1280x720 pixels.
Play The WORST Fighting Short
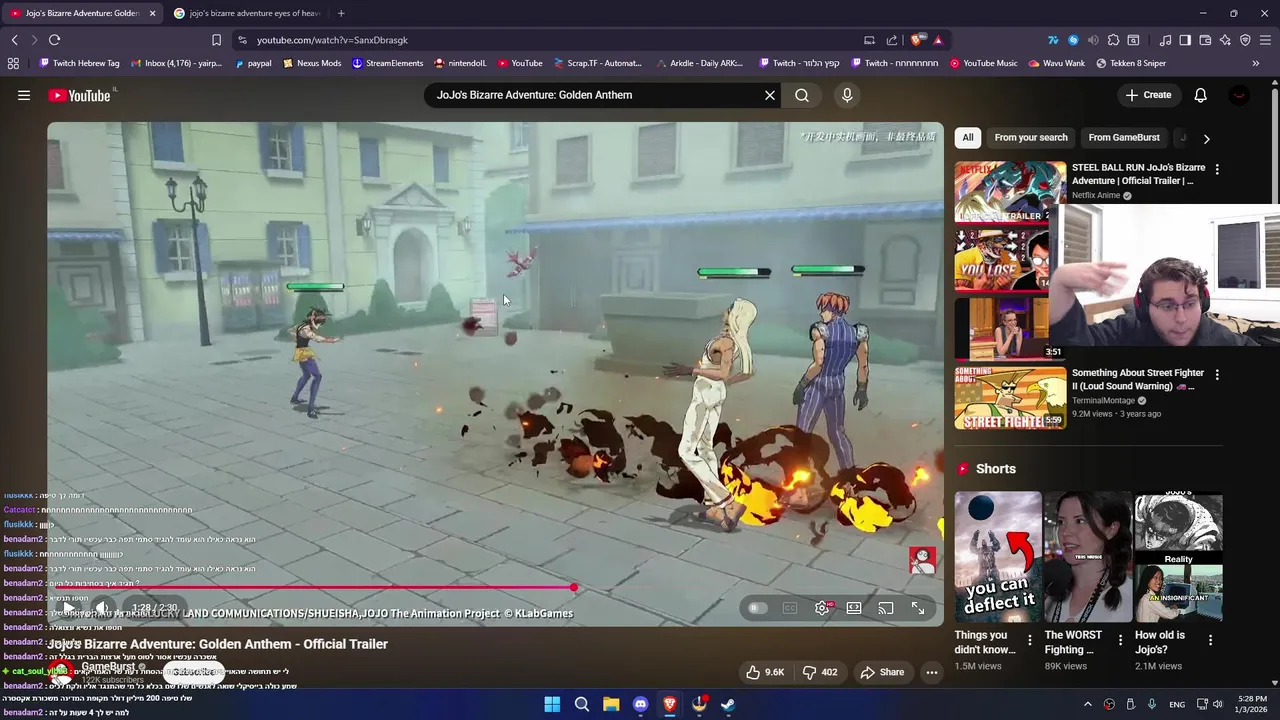pyautogui.click(x=1087, y=557)
